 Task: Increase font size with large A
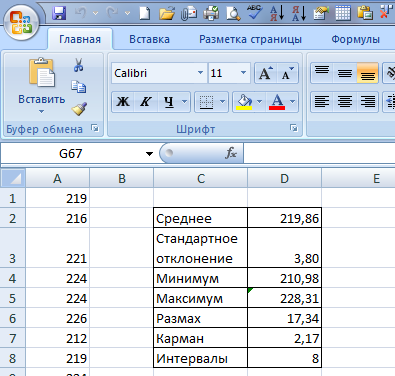(x=265, y=73)
